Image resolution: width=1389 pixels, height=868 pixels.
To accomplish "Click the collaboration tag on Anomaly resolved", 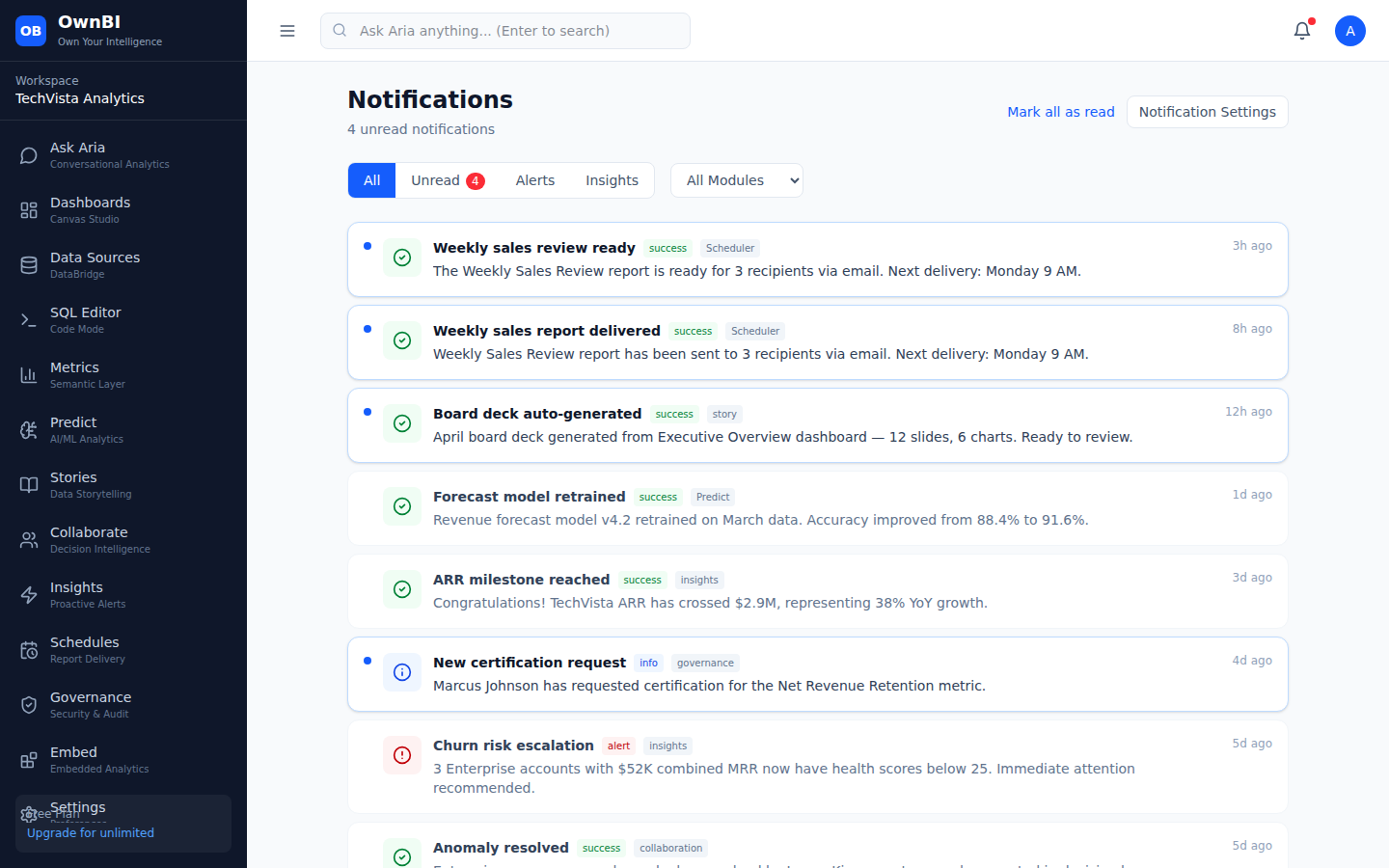I will 671,849.
